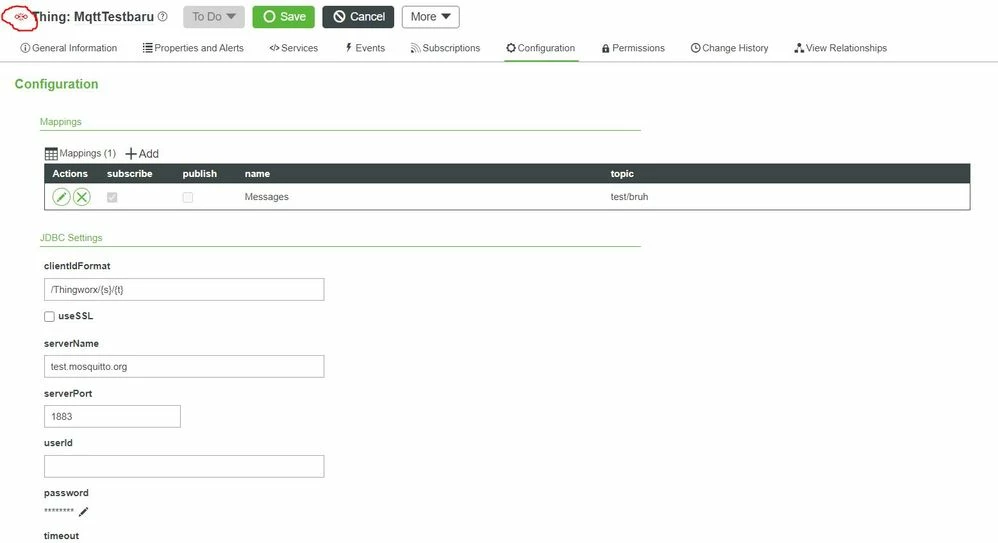Click the publish column header
The width and height of the screenshot is (998, 543).
point(200,174)
